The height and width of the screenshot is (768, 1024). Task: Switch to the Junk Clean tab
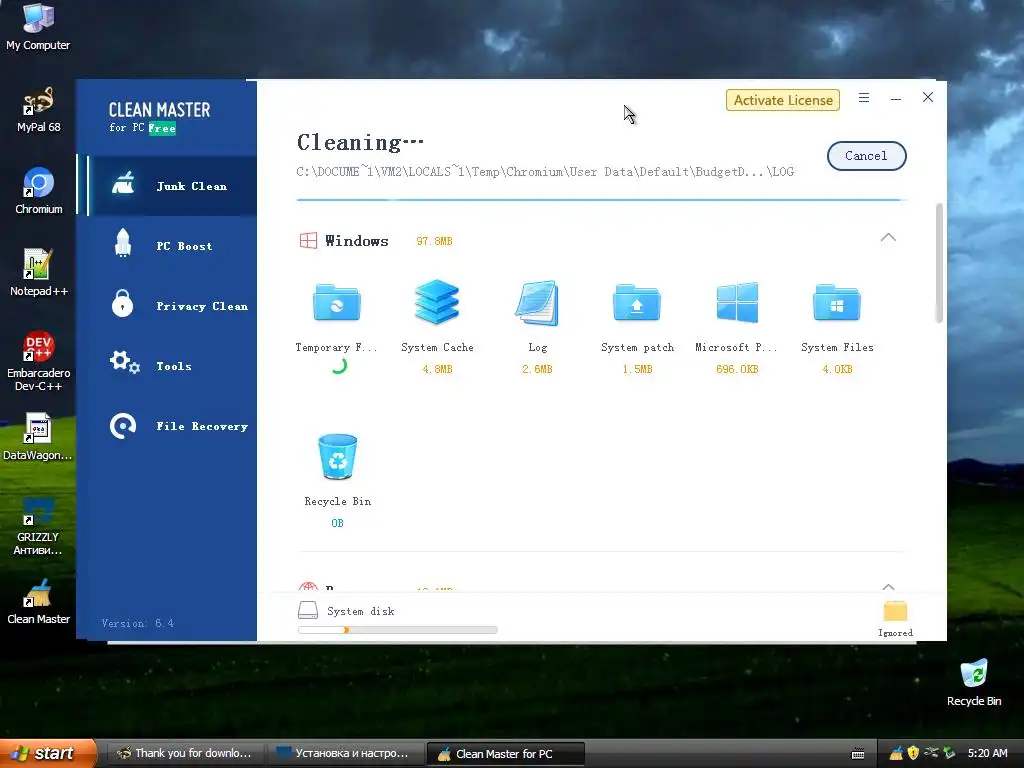coord(172,185)
